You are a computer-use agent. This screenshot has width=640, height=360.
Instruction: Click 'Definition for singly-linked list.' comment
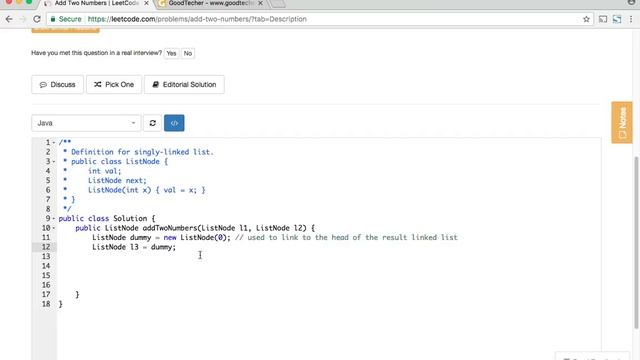[x=142, y=152]
